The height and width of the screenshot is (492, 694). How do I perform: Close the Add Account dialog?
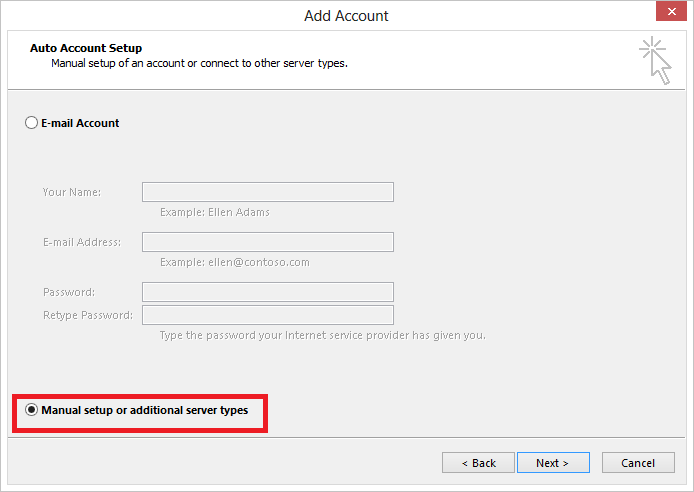(669, 14)
